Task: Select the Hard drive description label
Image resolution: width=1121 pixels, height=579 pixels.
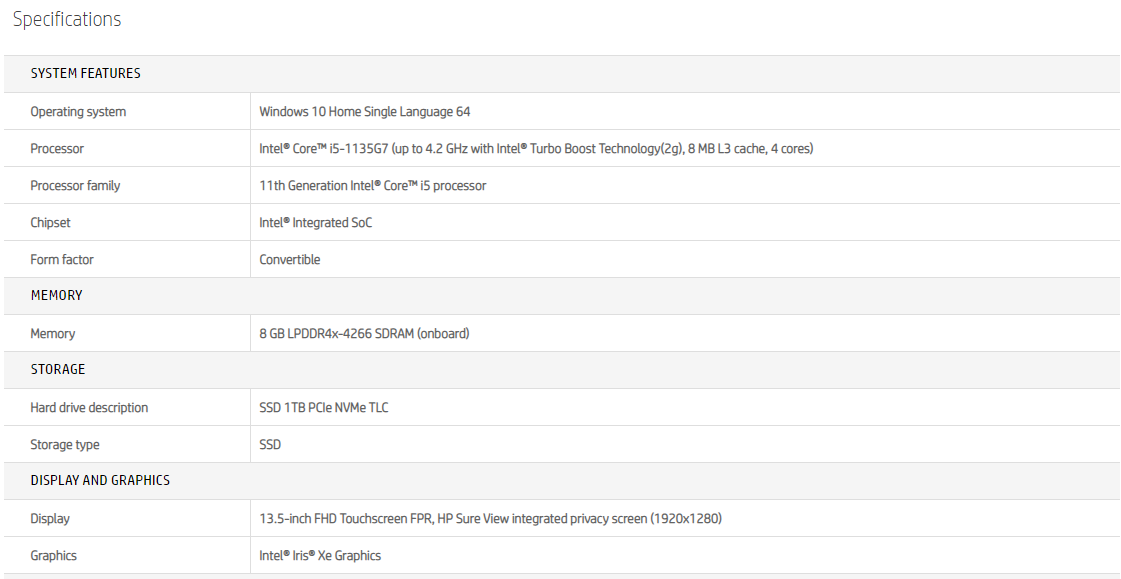Action: pos(89,408)
